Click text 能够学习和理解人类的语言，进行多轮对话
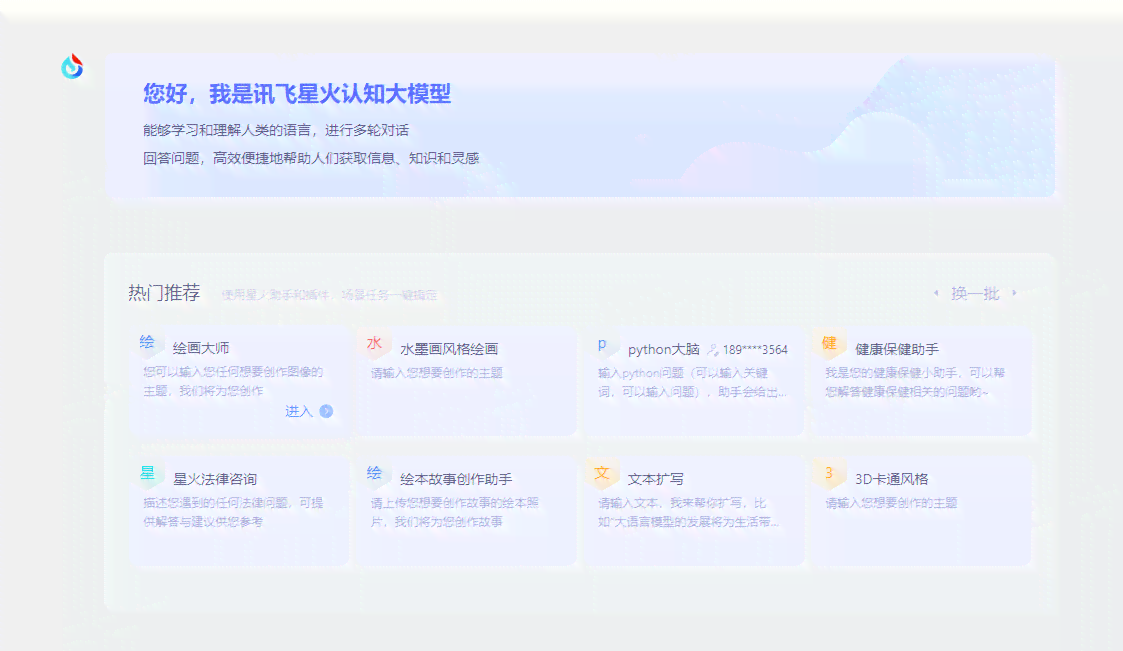 click(276, 130)
